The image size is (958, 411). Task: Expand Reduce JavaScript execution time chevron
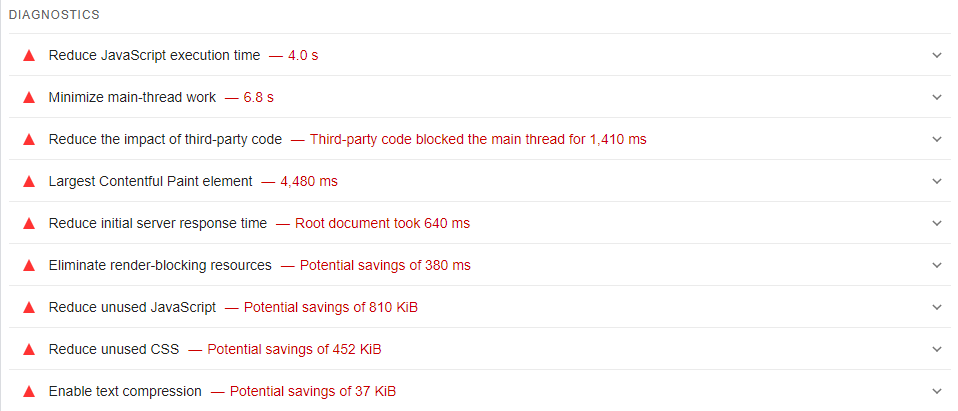pos(937,55)
